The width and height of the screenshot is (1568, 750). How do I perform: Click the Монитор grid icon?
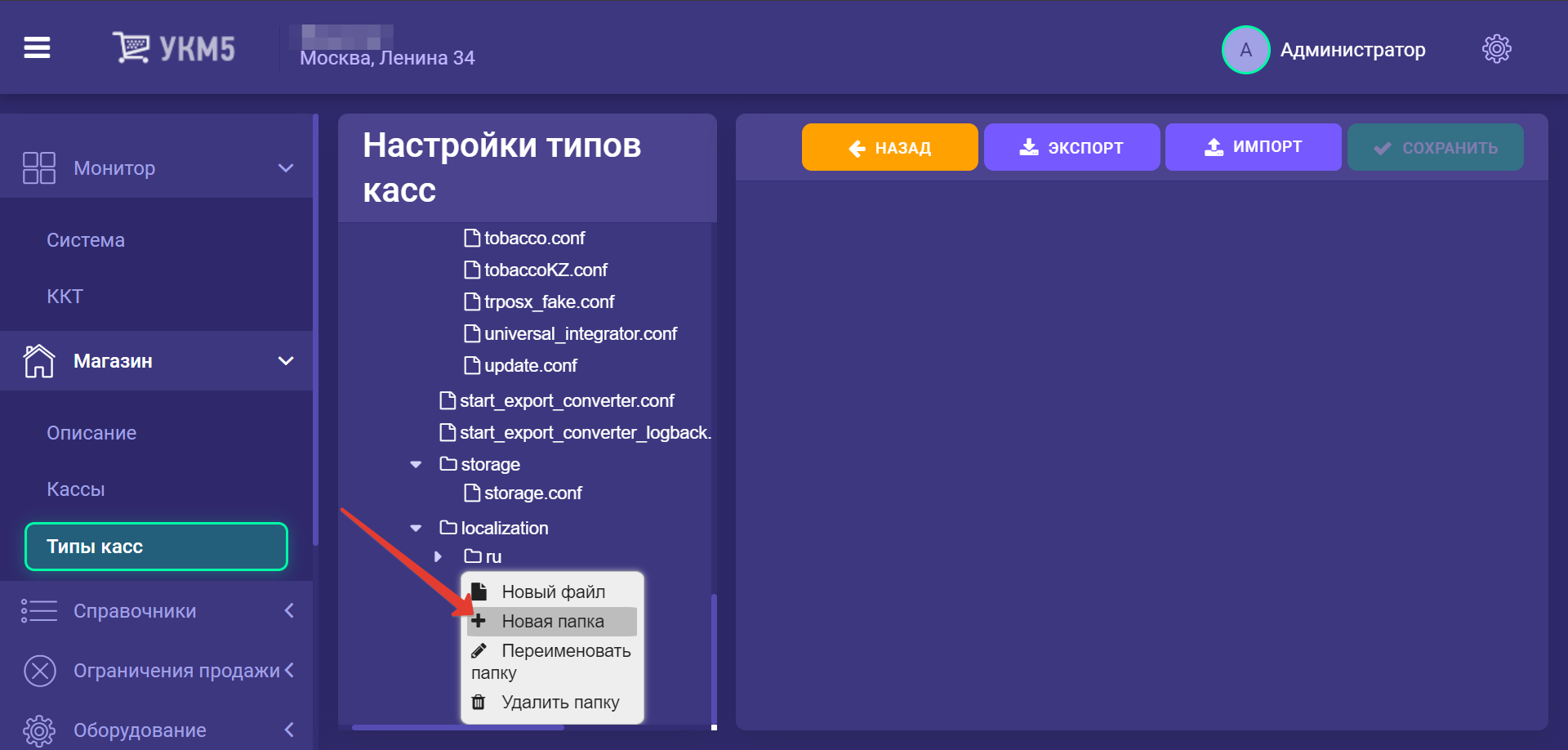click(x=39, y=167)
